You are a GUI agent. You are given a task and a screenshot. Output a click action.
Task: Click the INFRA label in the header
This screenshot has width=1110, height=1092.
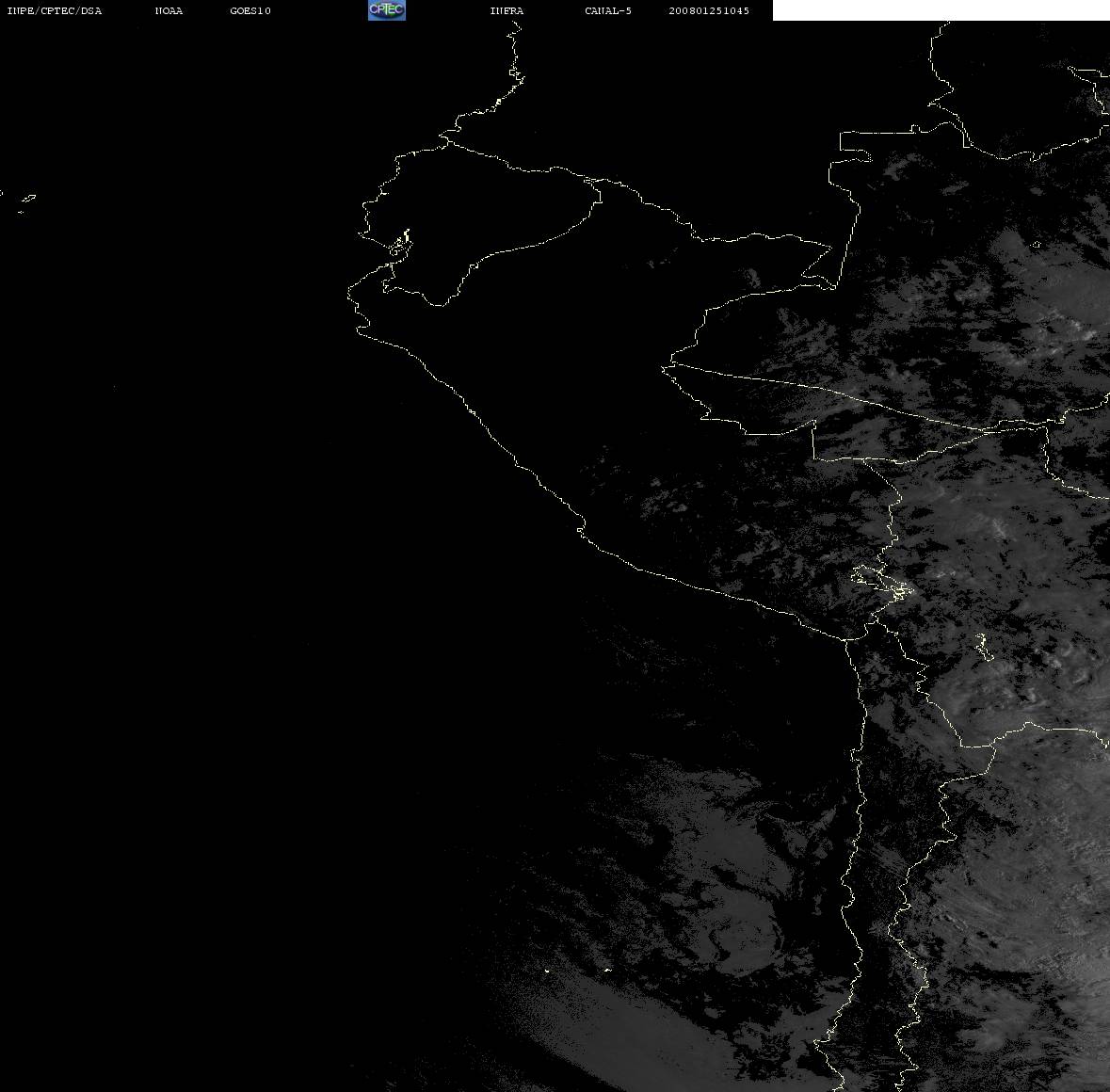[x=507, y=10]
